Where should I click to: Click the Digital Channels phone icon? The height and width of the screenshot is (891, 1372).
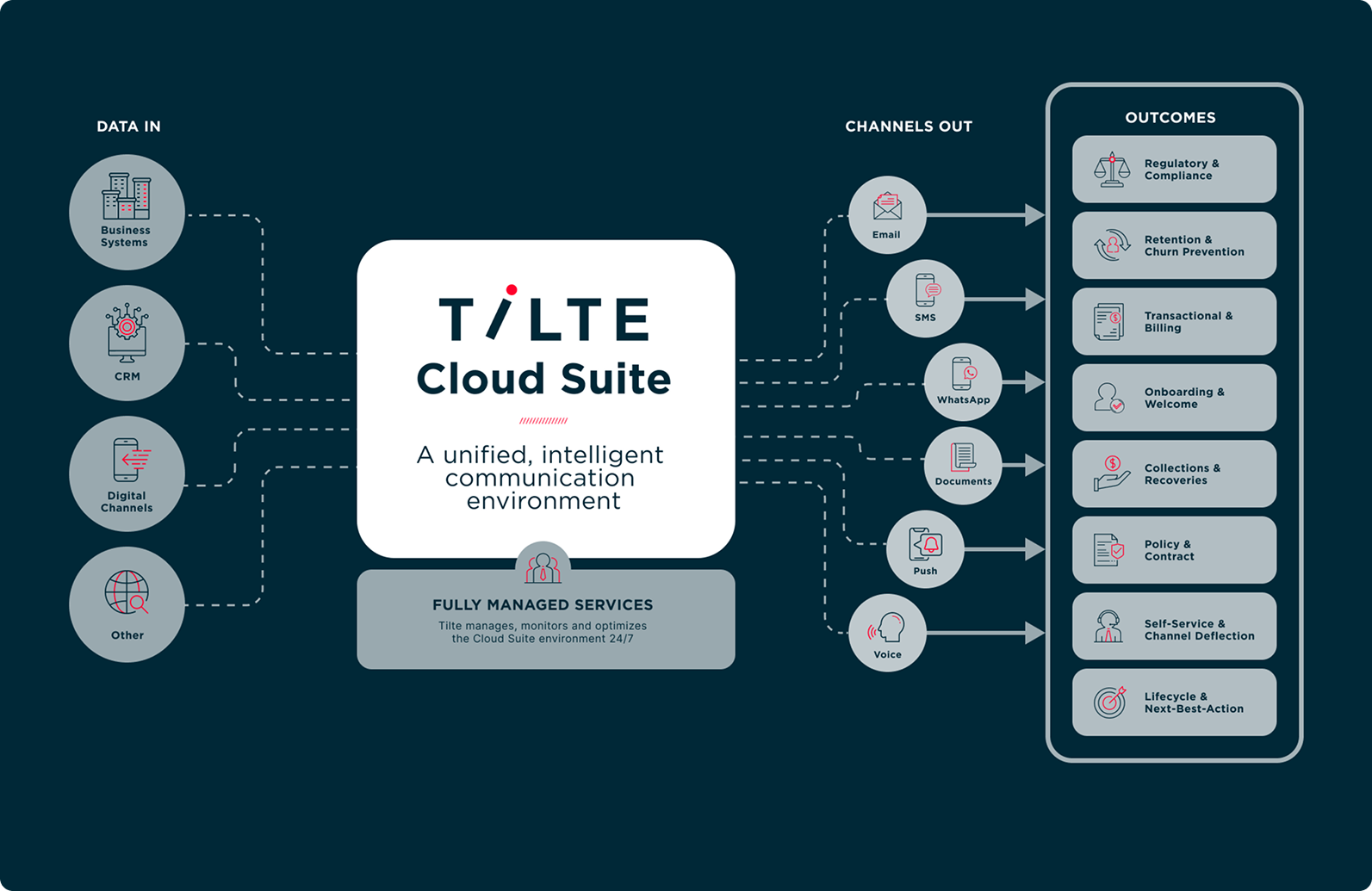point(131,460)
